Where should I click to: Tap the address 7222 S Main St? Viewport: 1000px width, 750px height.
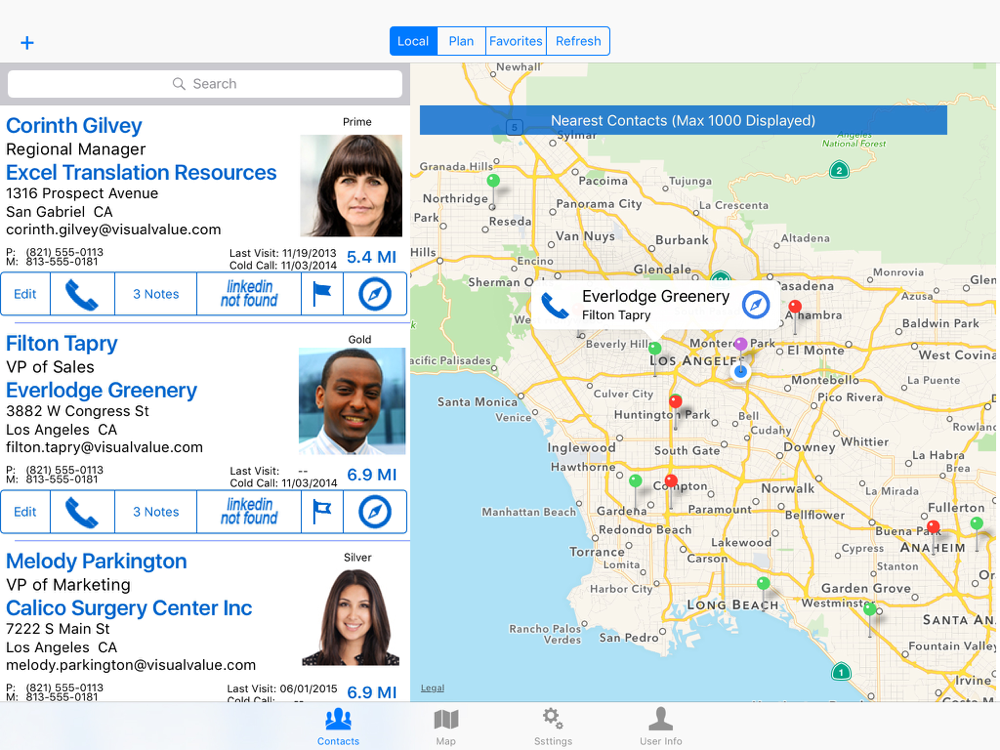click(58, 629)
